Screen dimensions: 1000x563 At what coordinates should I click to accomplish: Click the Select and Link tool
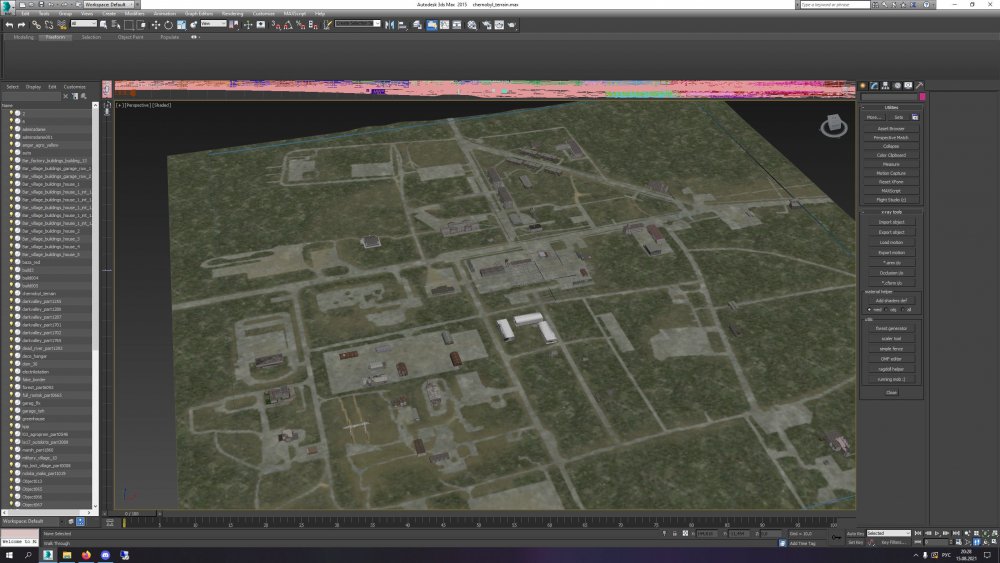(36, 24)
